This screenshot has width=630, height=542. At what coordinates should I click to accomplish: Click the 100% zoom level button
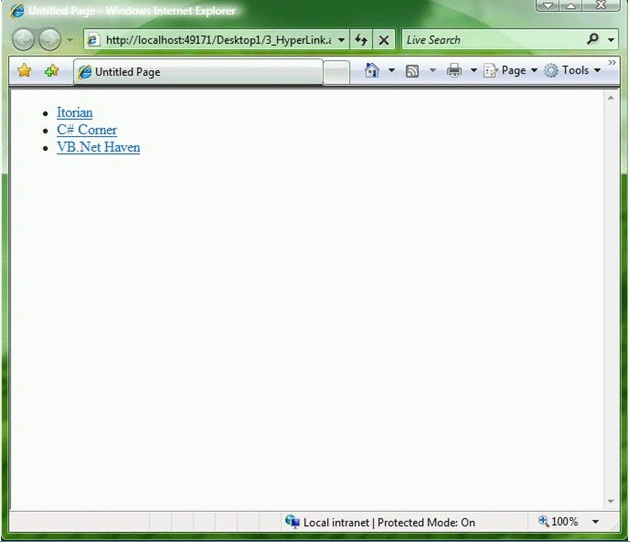pos(558,522)
